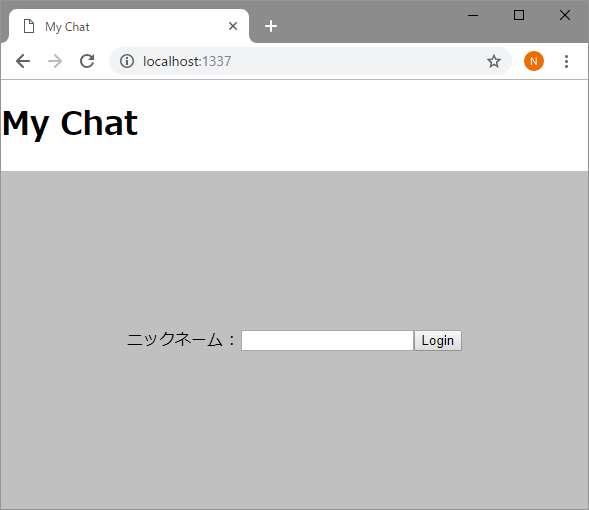This screenshot has height=510, width=589.
Task: Open a new browser tab
Action: tap(271, 26)
